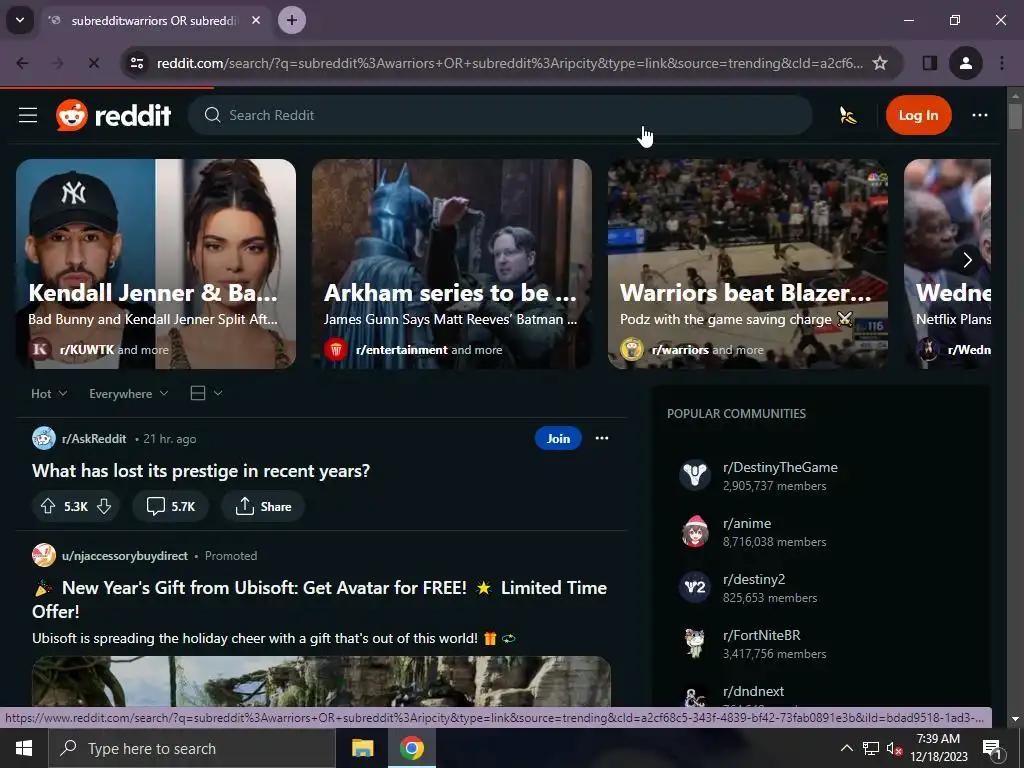Upvote the AskReddit prestige post
1024x768 pixels.
tap(48, 506)
